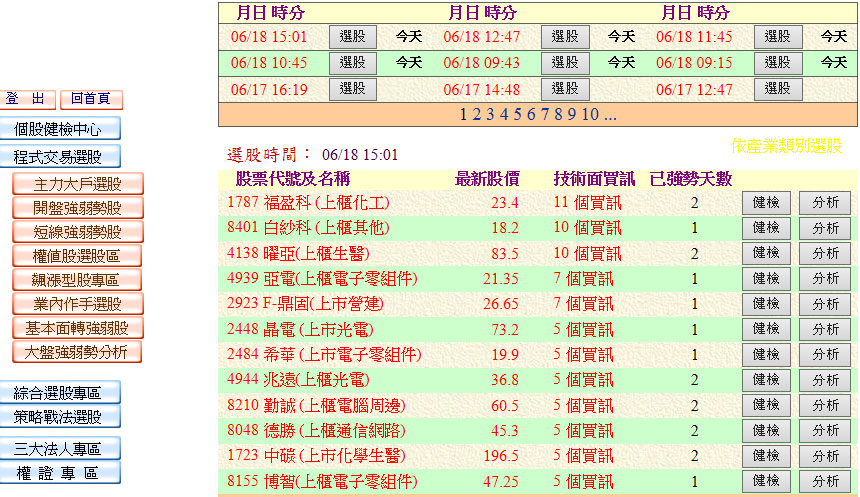This screenshot has height=497, width=860.
Task: Open 權證專區 menu
Action: click(60, 472)
